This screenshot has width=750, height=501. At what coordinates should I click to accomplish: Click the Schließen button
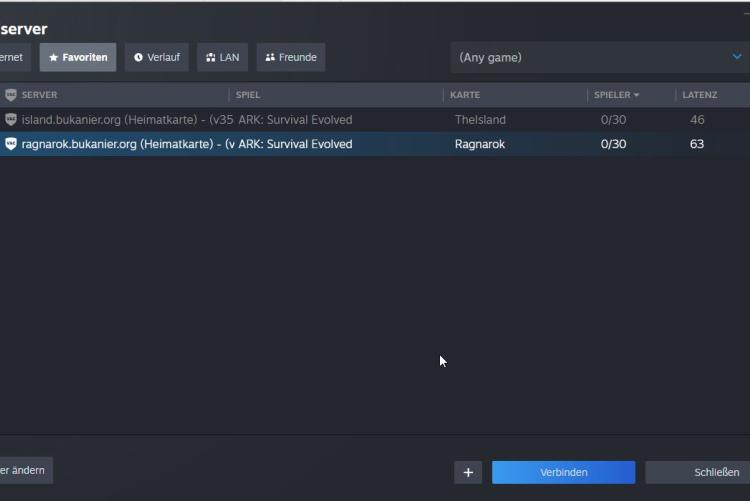click(x=698, y=472)
